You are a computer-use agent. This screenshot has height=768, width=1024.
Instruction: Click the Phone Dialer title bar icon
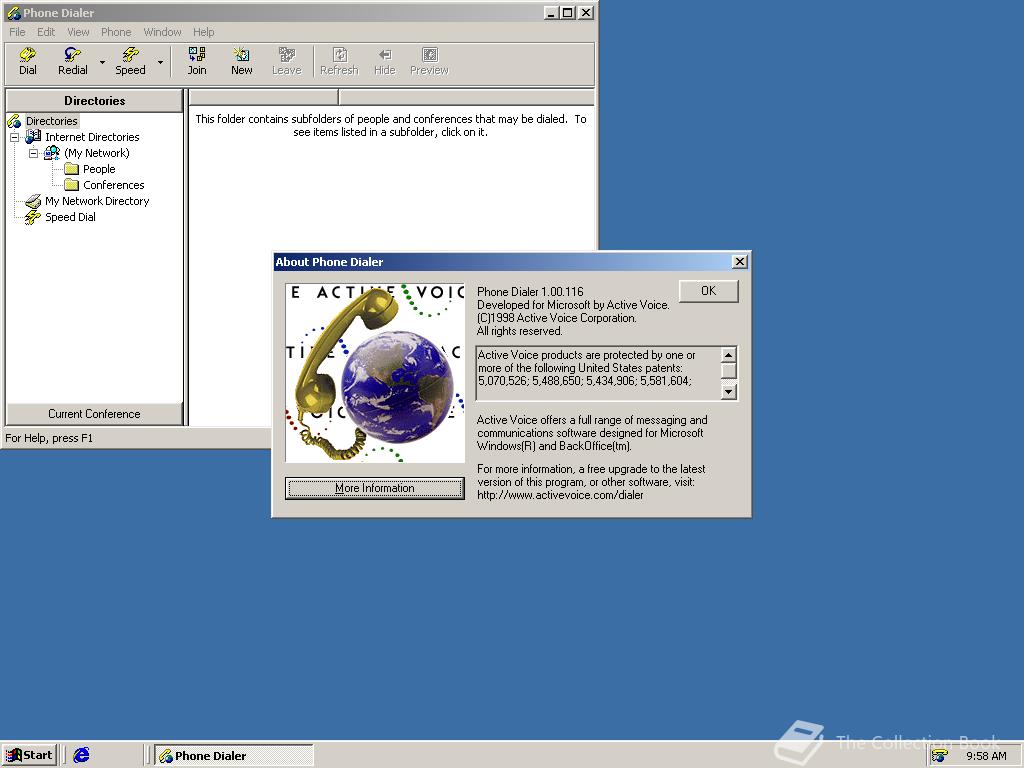[x=14, y=13]
